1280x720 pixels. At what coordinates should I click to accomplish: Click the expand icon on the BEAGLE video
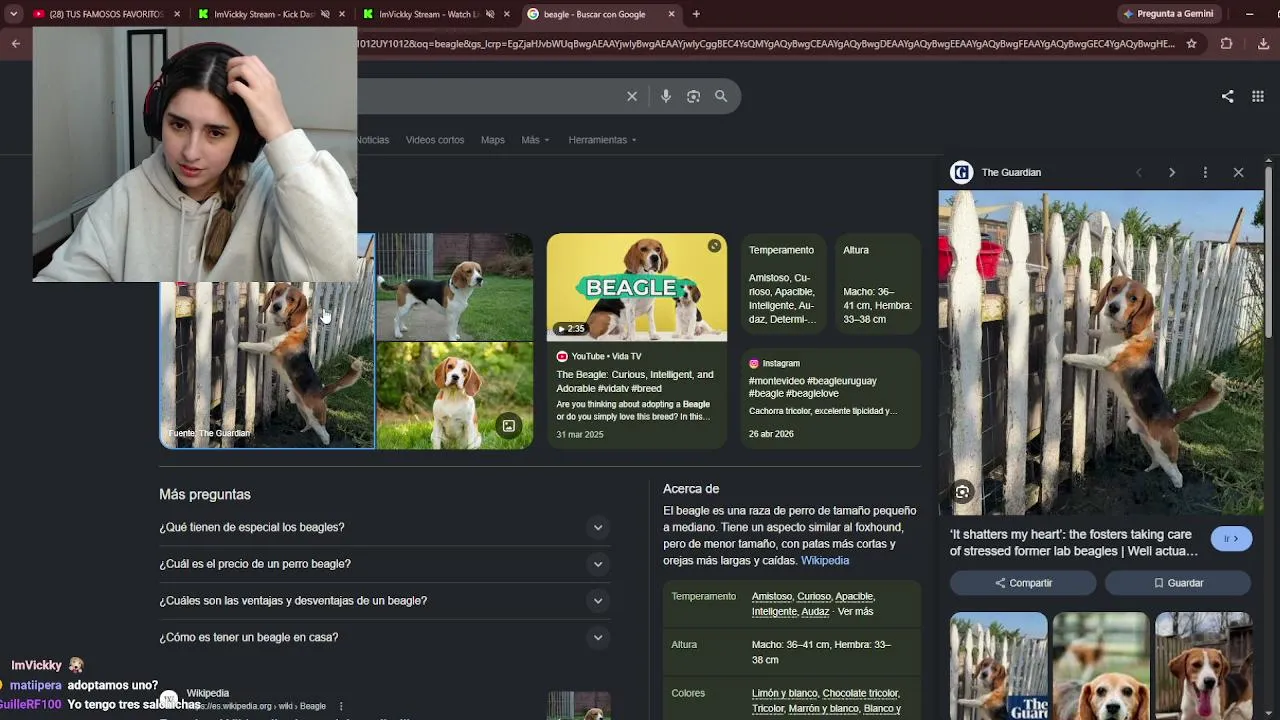click(x=714, y=246)
